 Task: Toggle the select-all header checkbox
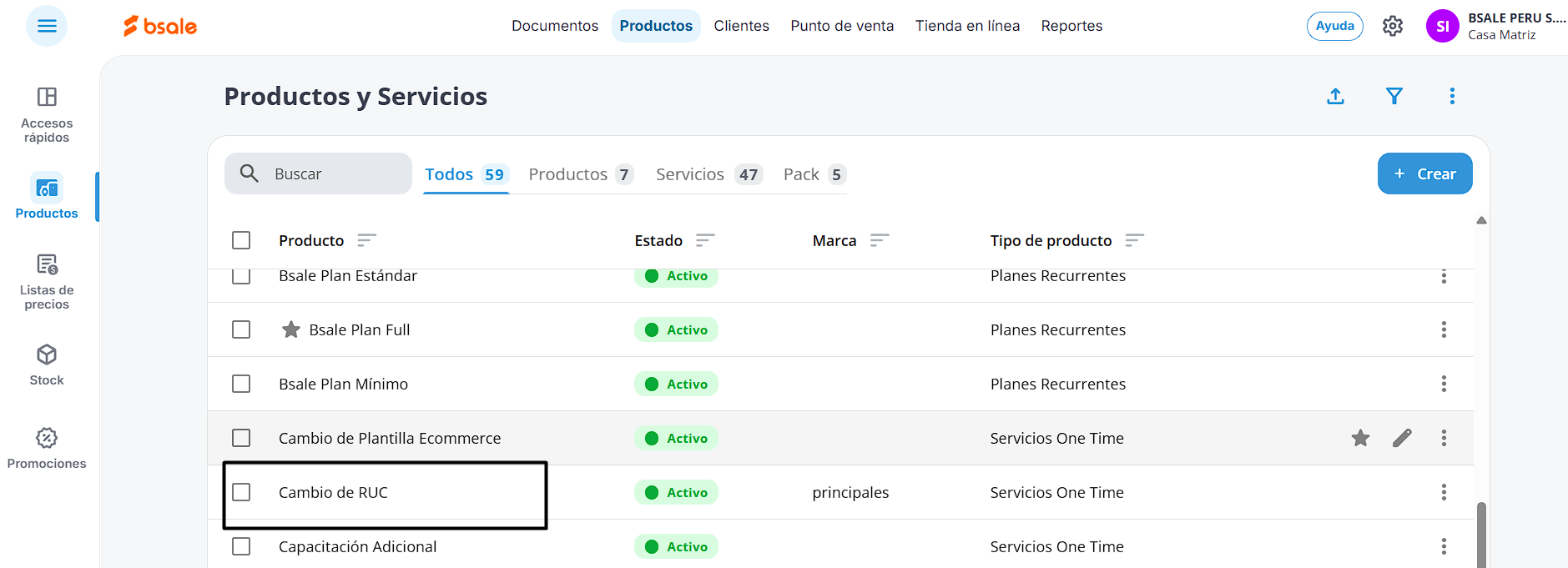(x=241, y=240)
